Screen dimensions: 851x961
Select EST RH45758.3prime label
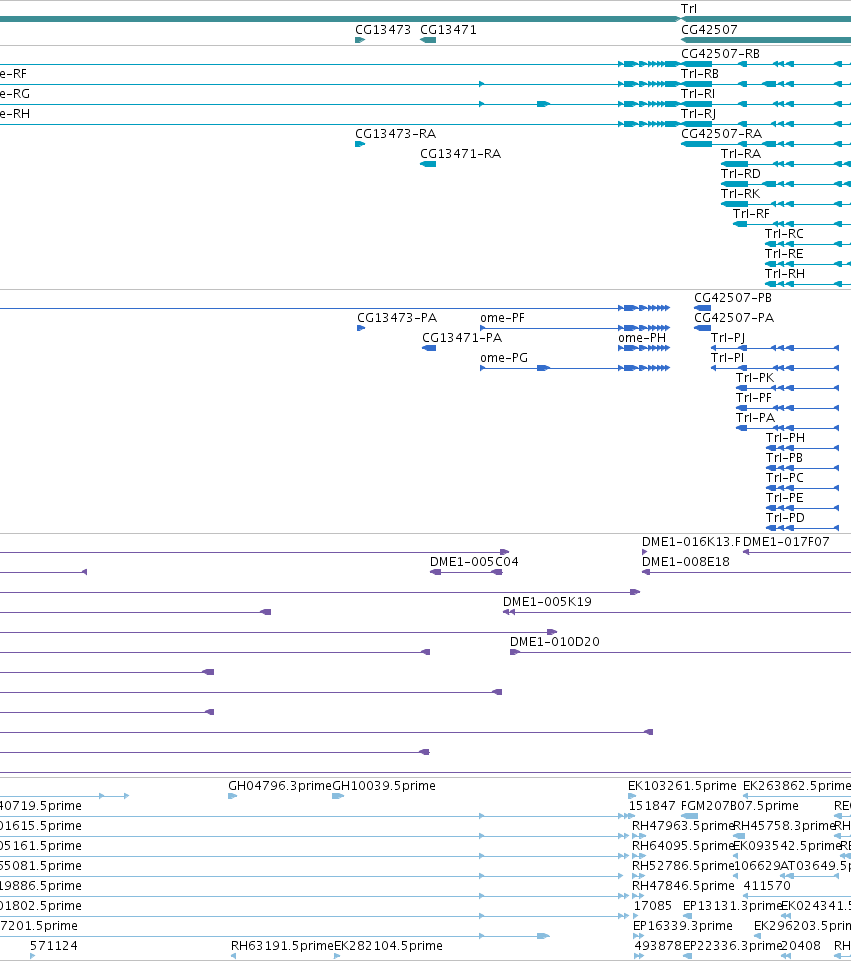pyautogui.click(x=785, y=826)
